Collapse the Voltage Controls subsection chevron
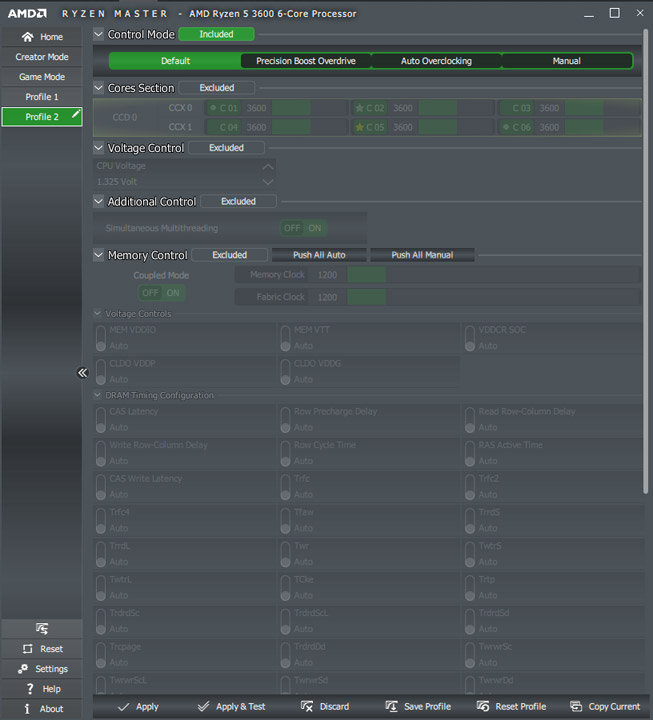653x720 pixels. tap(97, 314)
